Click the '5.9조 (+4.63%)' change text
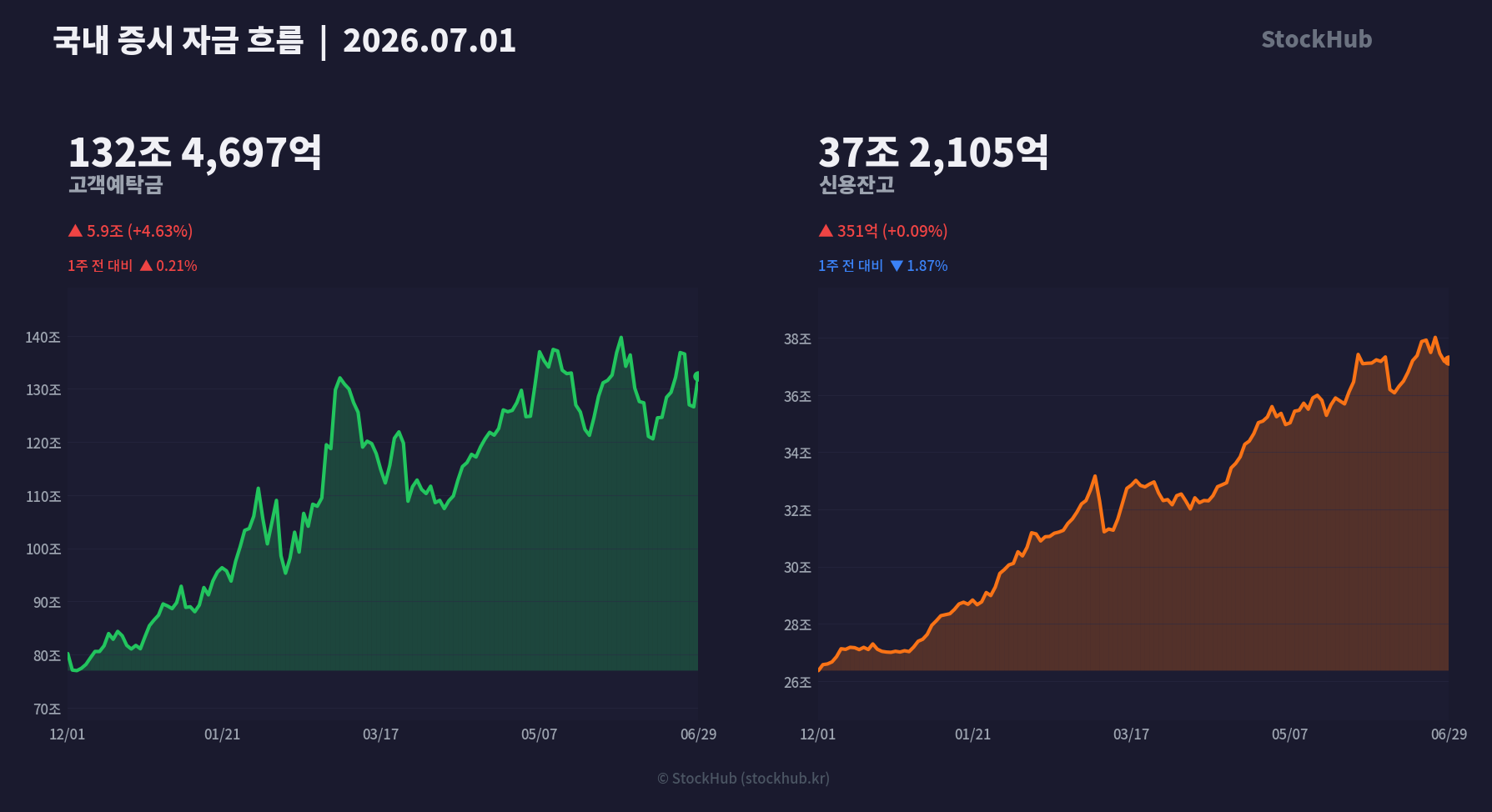The image size is (1492, 812). click(139, 231)
